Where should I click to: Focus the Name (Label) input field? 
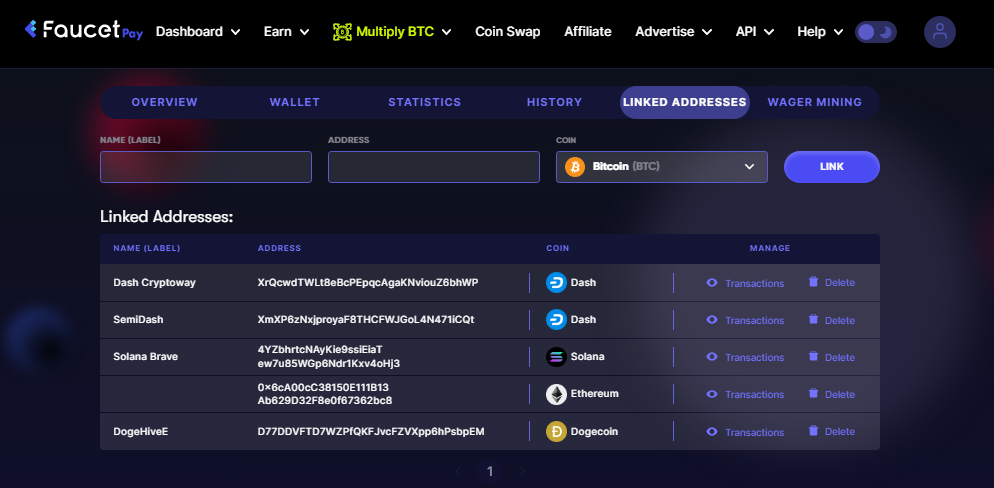(206, 167)
